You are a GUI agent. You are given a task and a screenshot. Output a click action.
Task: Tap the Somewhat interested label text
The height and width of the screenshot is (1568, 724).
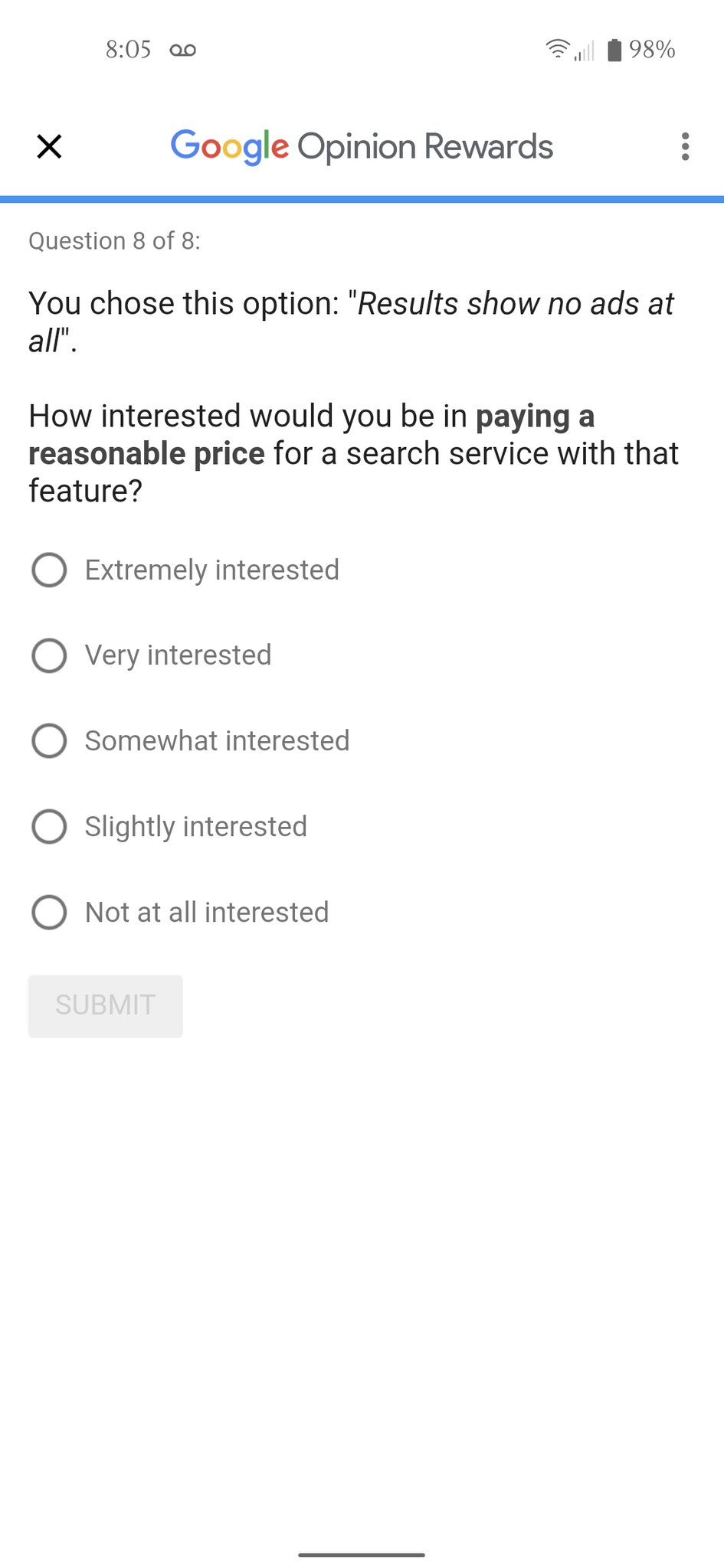click(217, 741)
